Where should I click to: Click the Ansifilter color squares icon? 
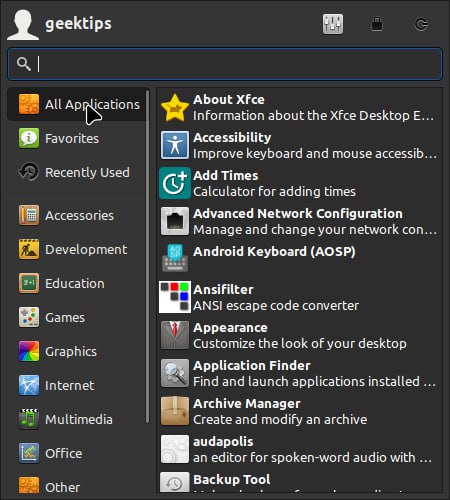coord(175,297)
